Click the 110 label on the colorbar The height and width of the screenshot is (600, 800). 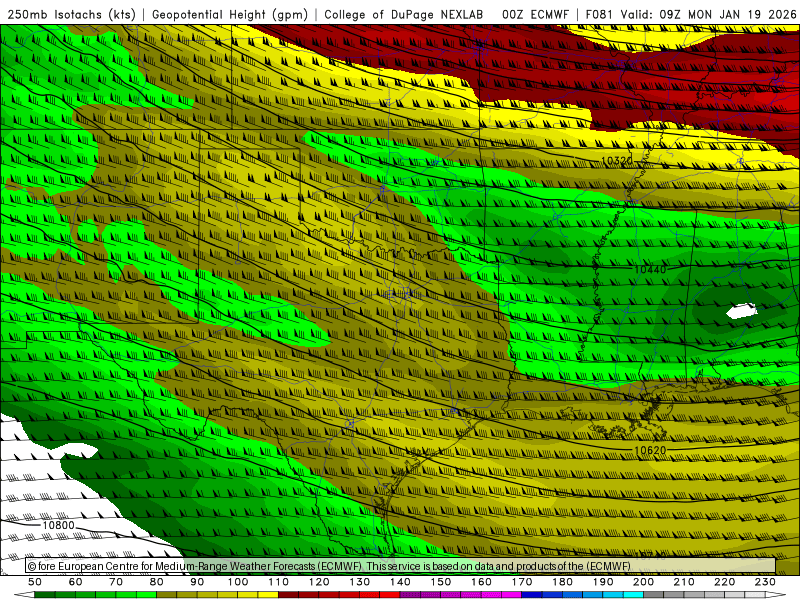pyautogui.click(x=278, y=582)
